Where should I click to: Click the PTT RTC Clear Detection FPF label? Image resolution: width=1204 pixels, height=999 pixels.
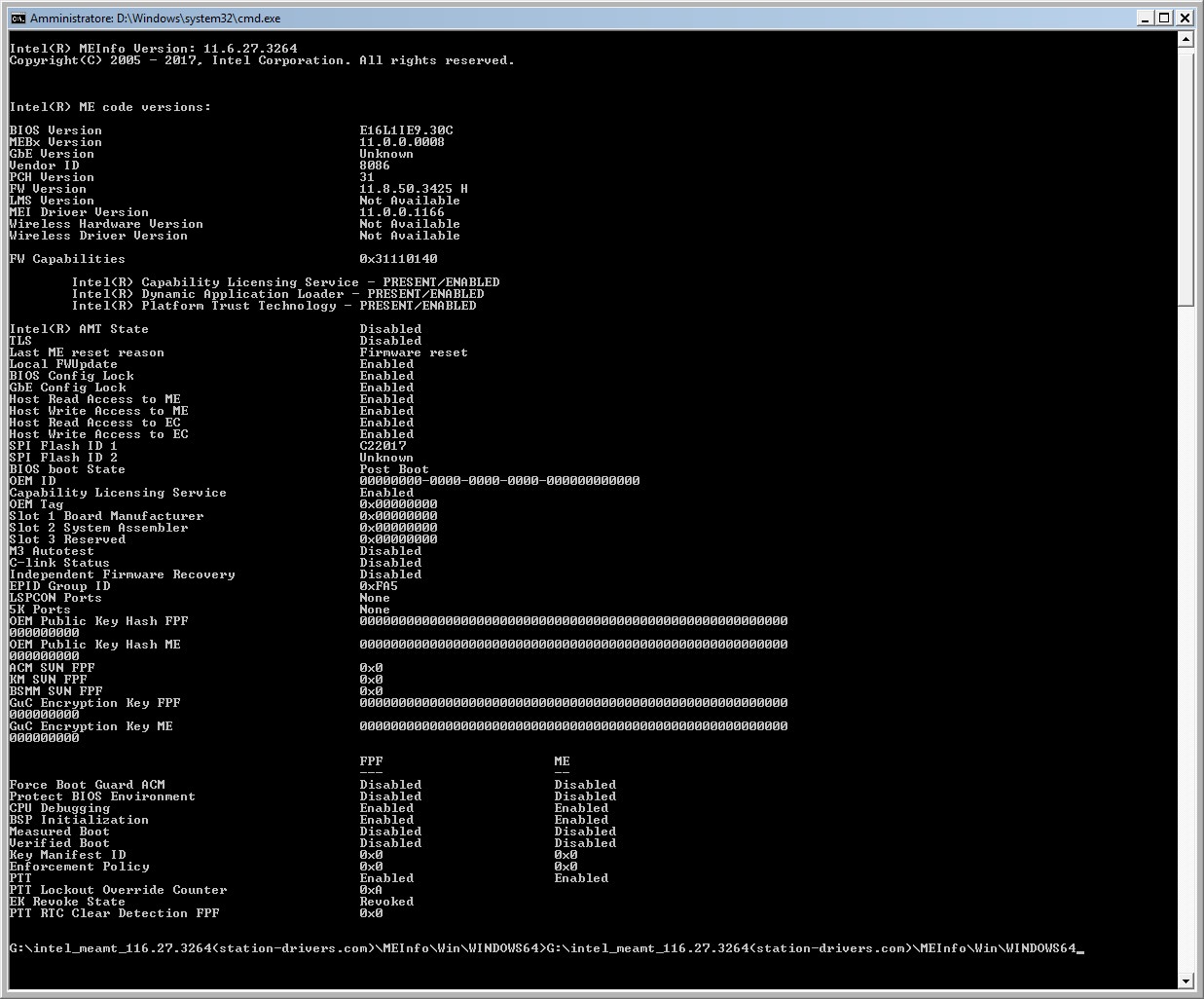pos(114,913)
